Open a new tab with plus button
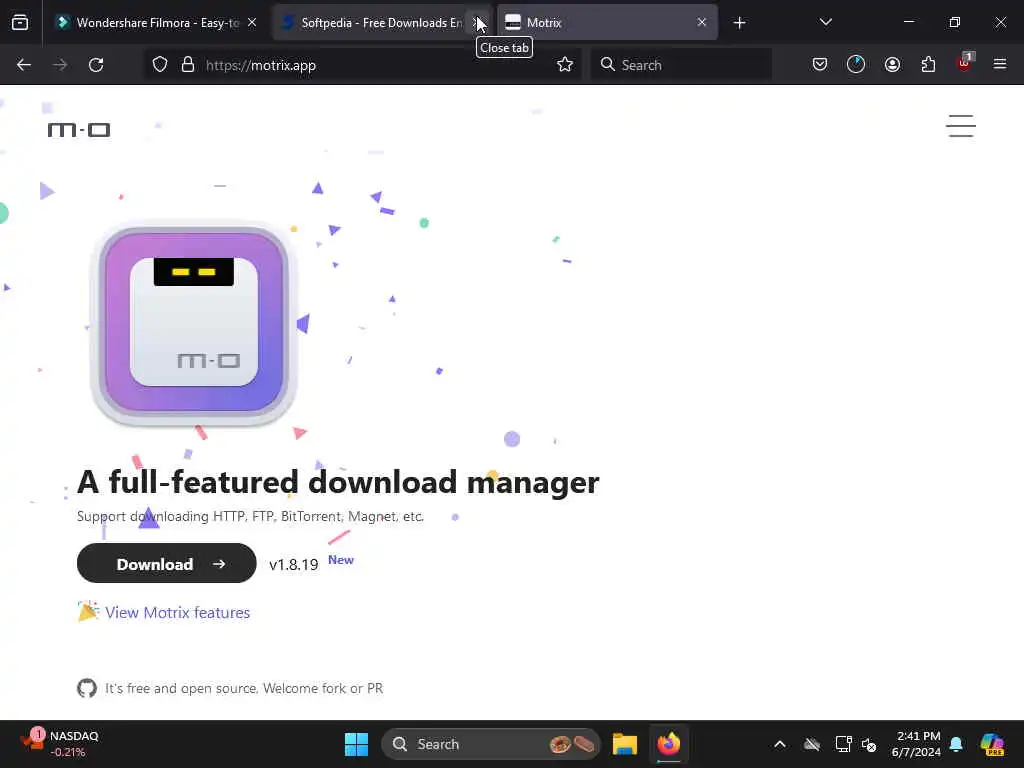The height and width of the screenshot is (768, 1024). (739, 23)
